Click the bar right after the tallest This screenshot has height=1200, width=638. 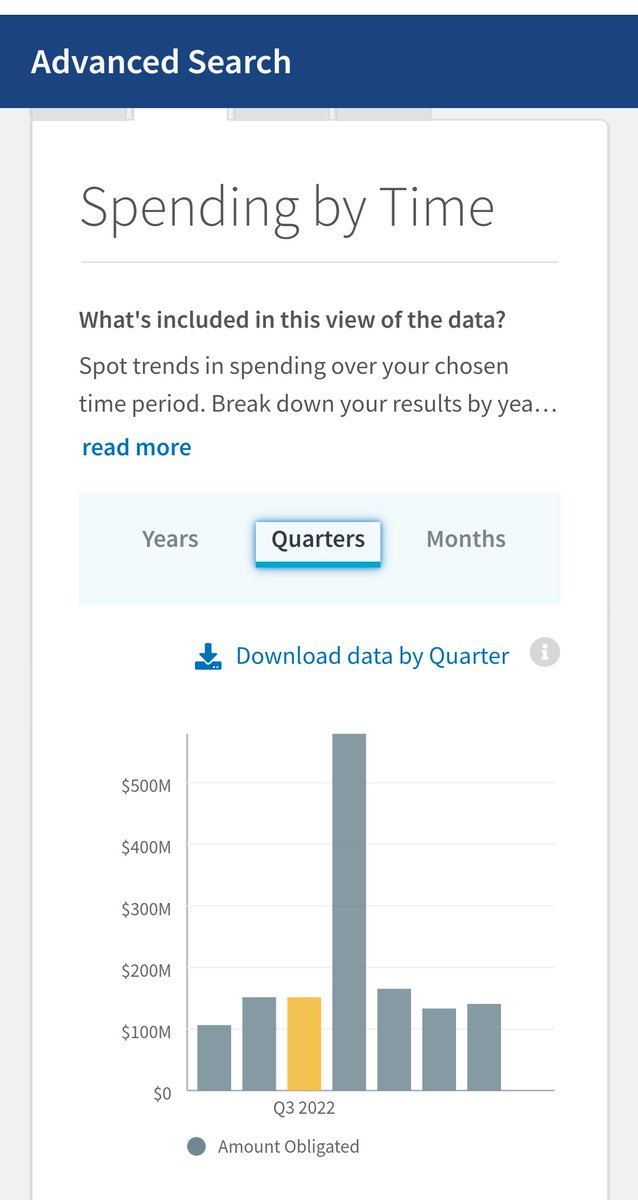[x=394, y=1039]
